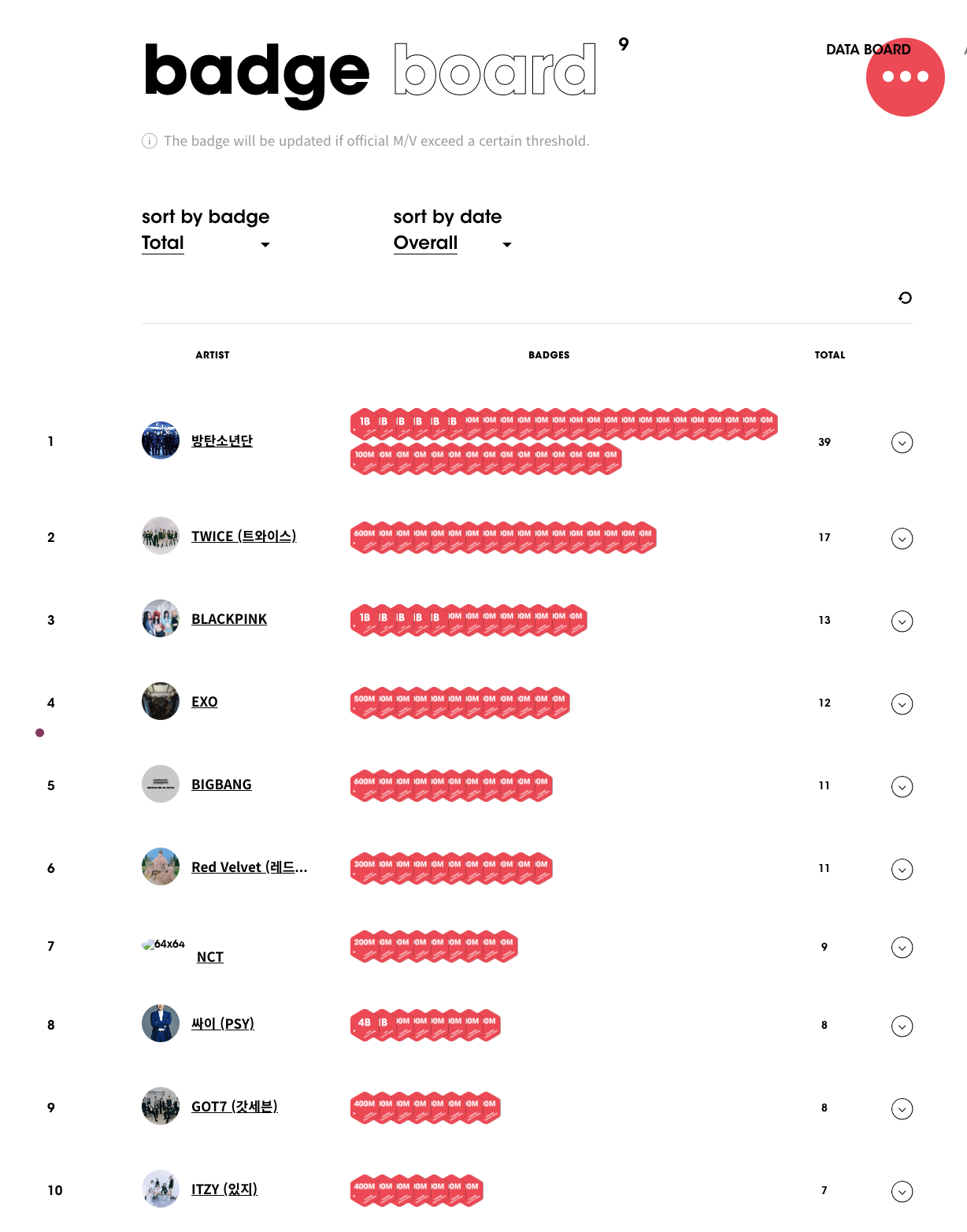Click the Red Velvet artist thumbnail
Screen dimensions: 967x1232
point(161,866)
